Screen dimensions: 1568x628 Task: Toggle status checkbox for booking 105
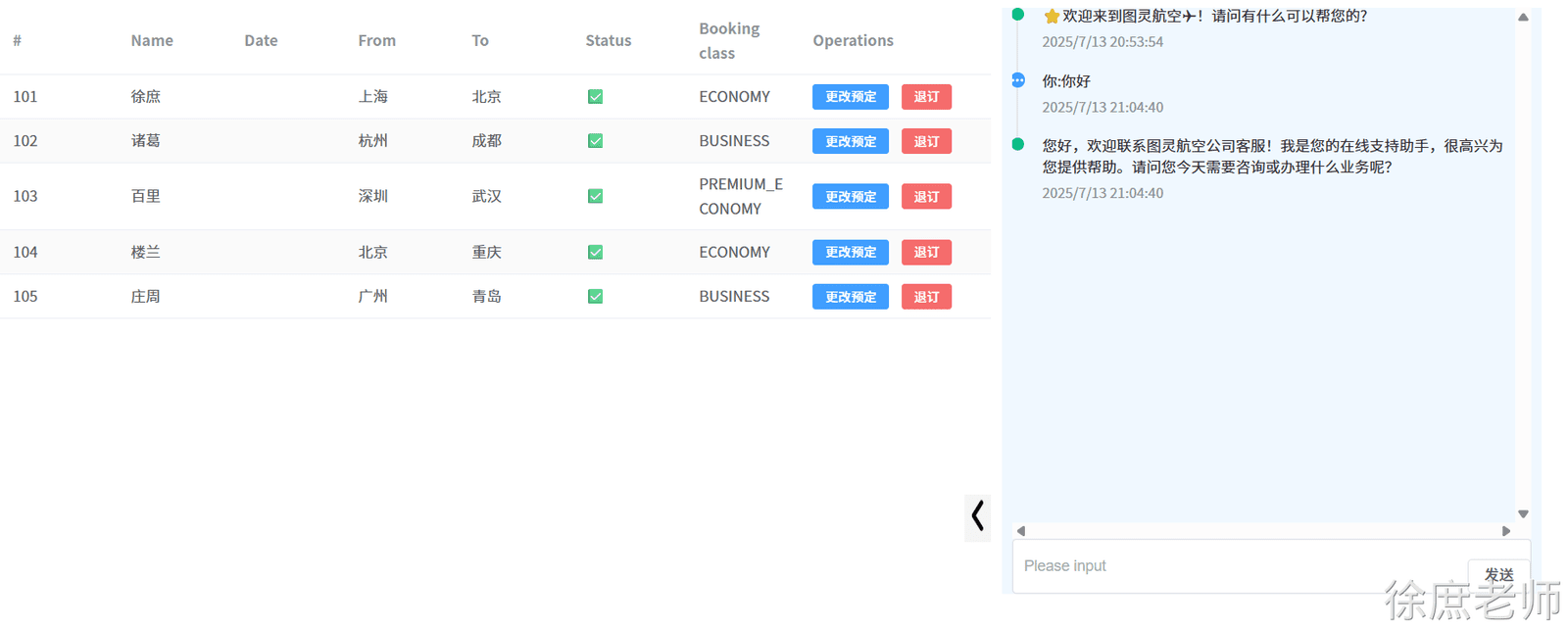(595, 297)
